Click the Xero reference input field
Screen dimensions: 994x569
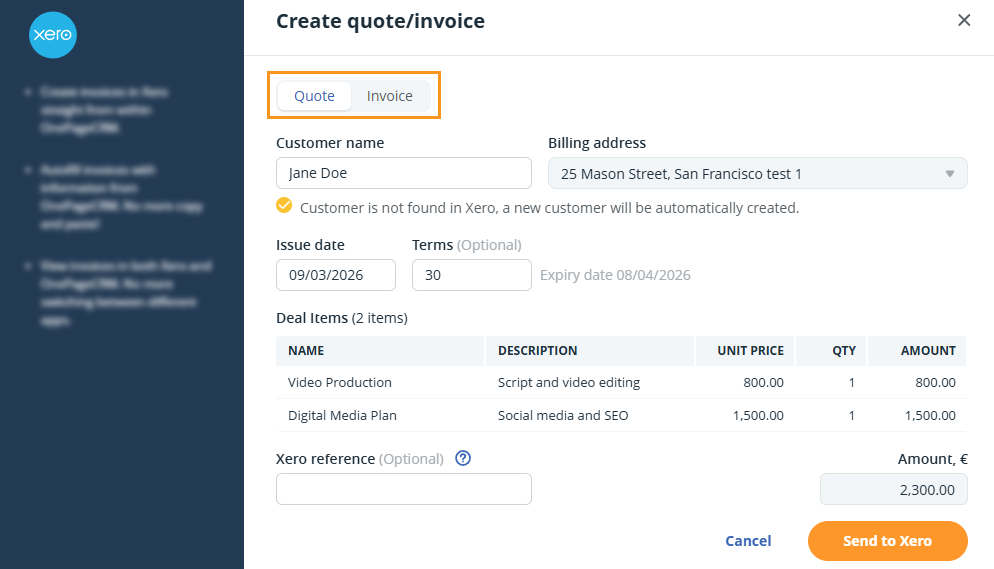point(404,489)
